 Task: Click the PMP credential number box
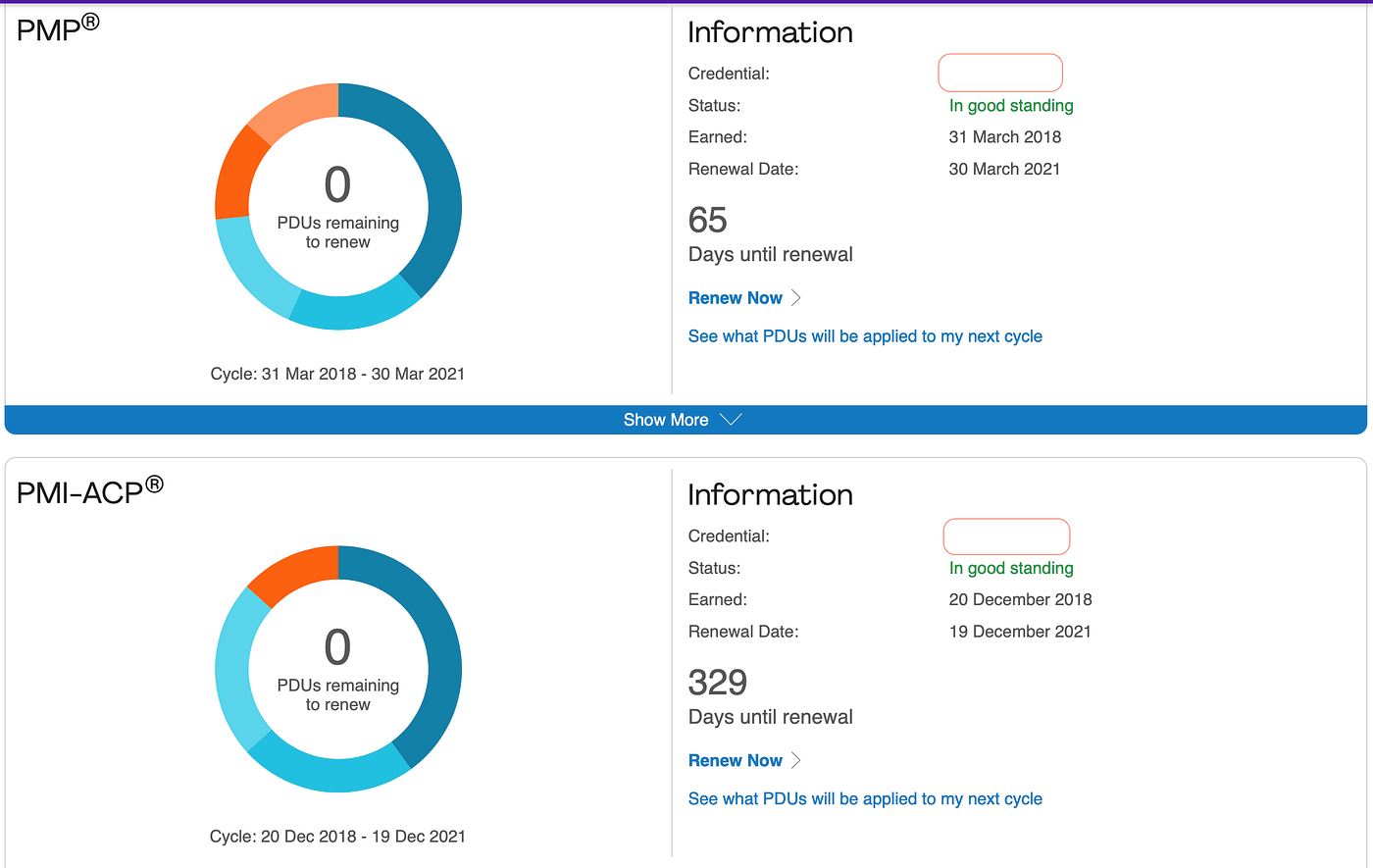1000,73
